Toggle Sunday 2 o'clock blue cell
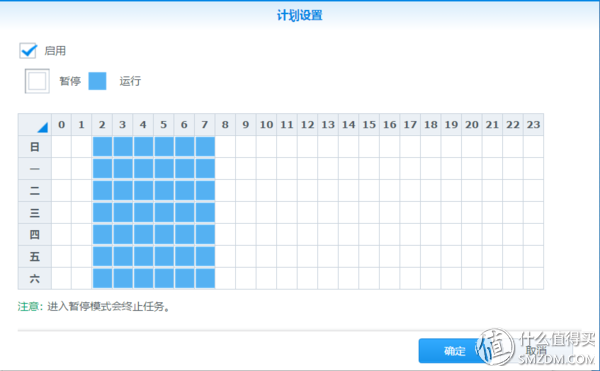This screenshot has width=600, height=371. pyautogui.click(x=102, y=147)
